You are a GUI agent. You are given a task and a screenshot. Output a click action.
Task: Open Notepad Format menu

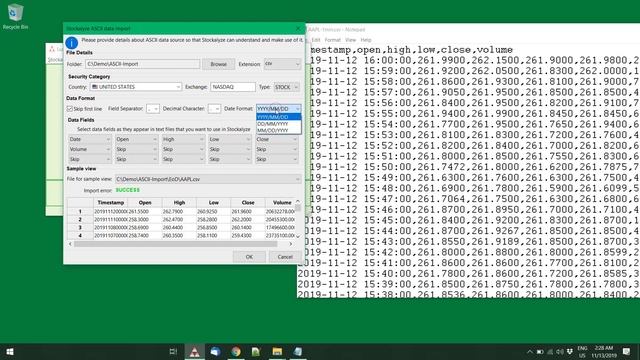pyautogui.click(x=332, y=40)
